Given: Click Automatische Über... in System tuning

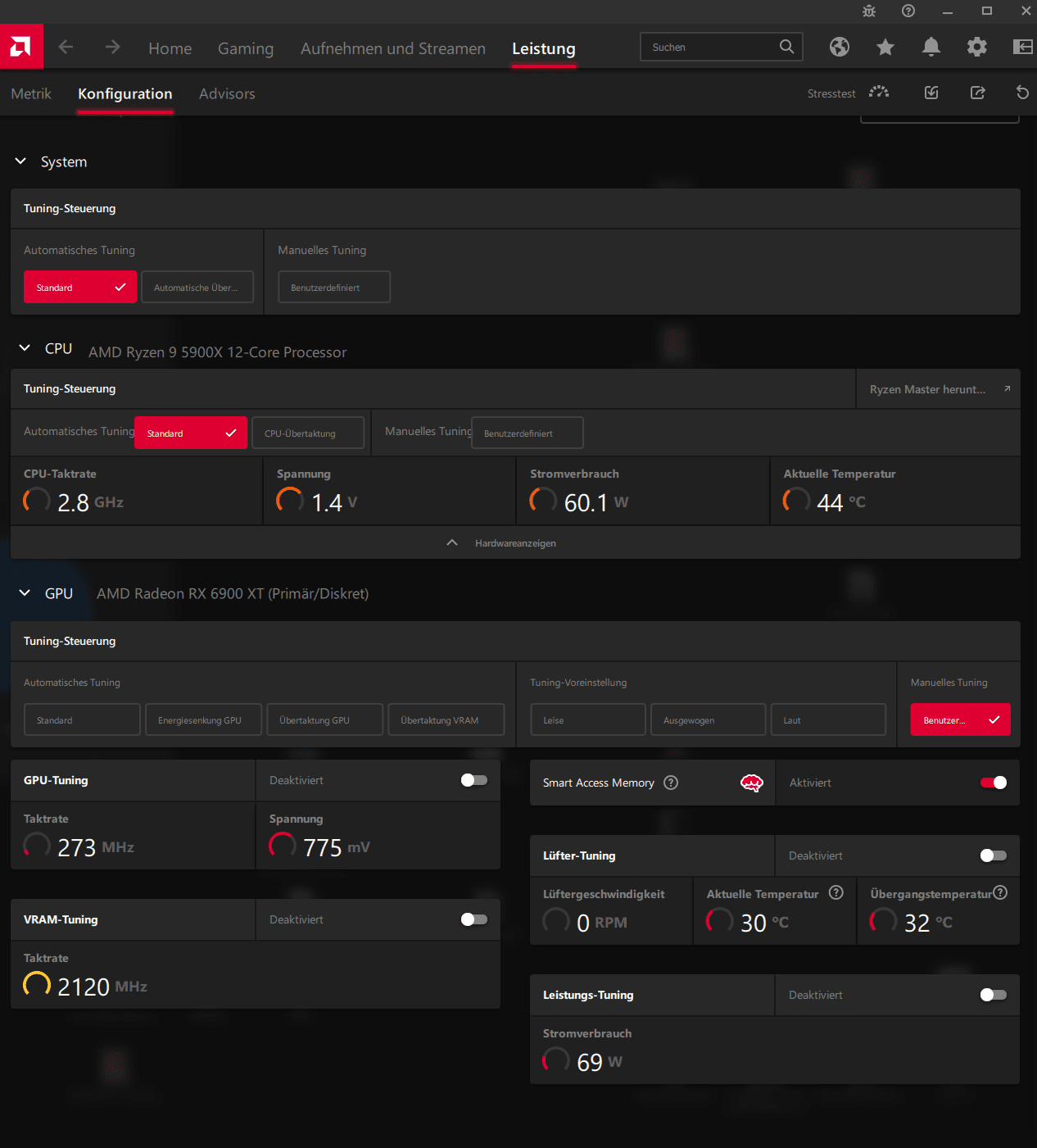Looking at the screenshot, I should (x=197, y=288).
